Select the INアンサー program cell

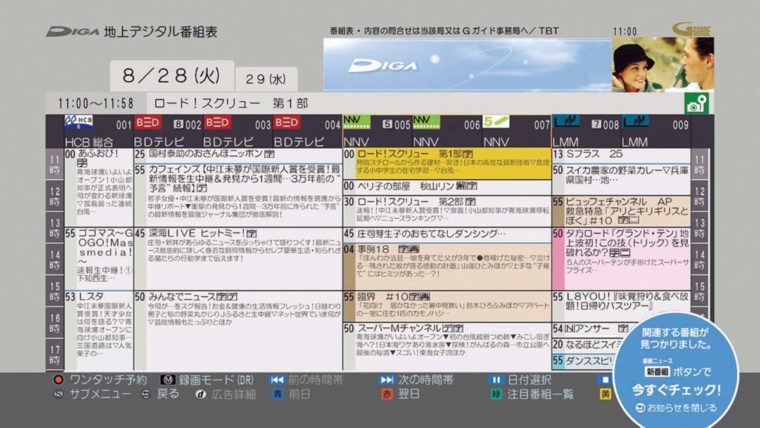[x=590, y=329]
